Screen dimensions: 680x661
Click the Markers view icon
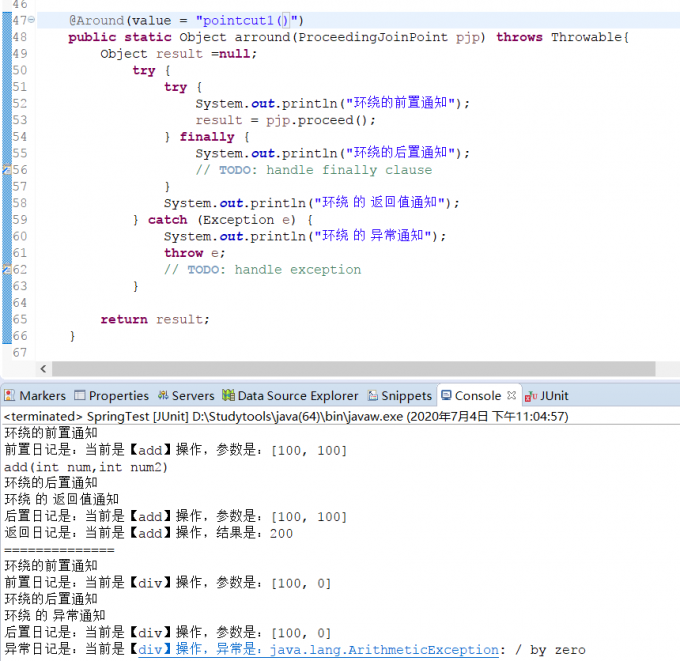tap(10, 396)
